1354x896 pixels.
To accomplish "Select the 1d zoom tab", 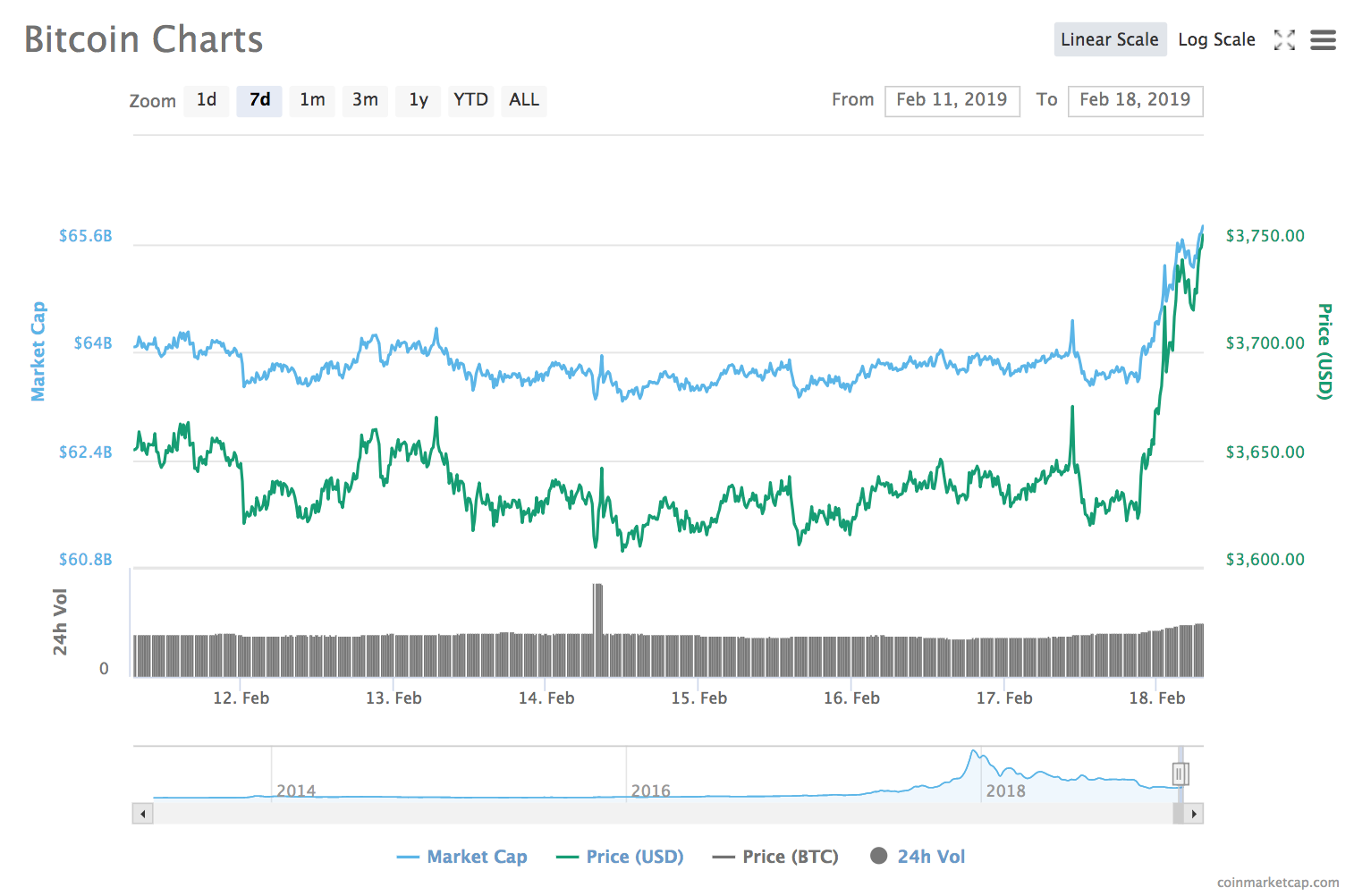I will [206, 100].
